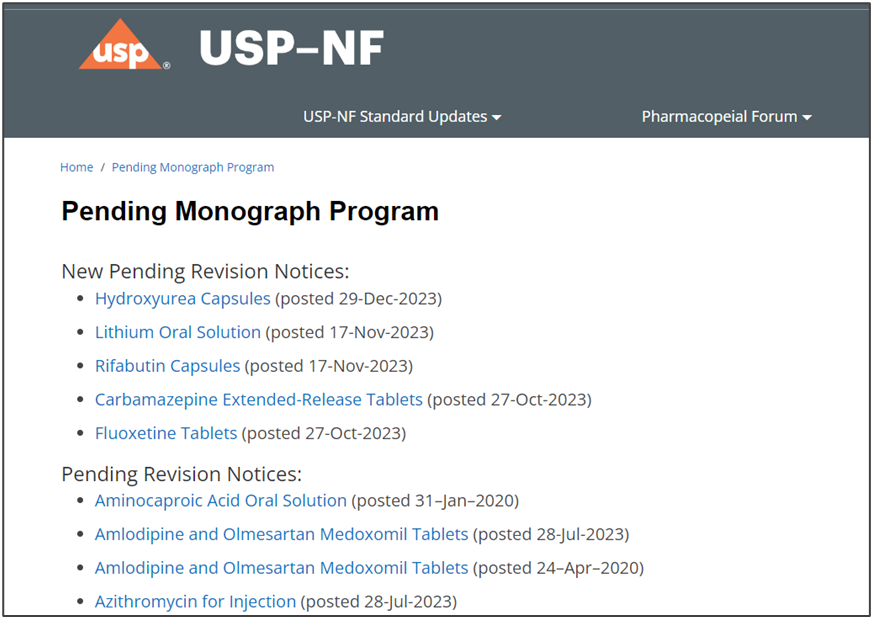Open the Fluoxetine Tablets notice
This screenshot has height=621, width=874.
(166, 433)
